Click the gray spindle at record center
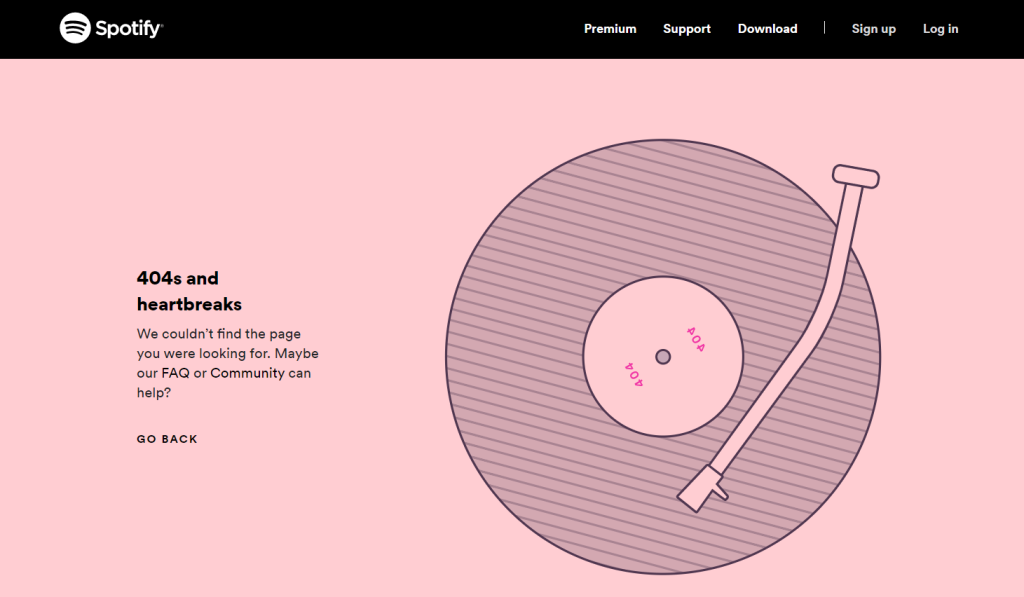This screenshot has height=597, width=1024. coord(662,357)
